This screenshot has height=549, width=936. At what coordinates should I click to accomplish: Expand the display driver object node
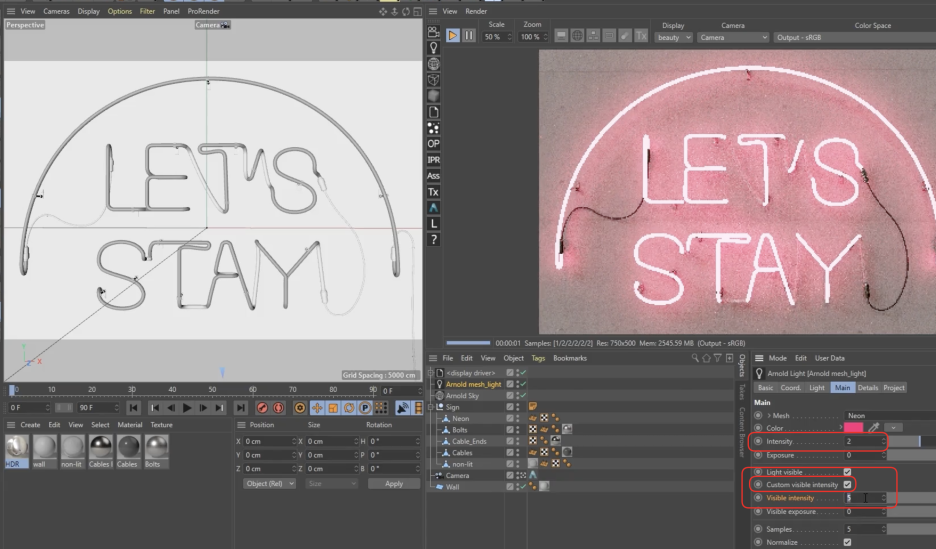pos(430,373)
